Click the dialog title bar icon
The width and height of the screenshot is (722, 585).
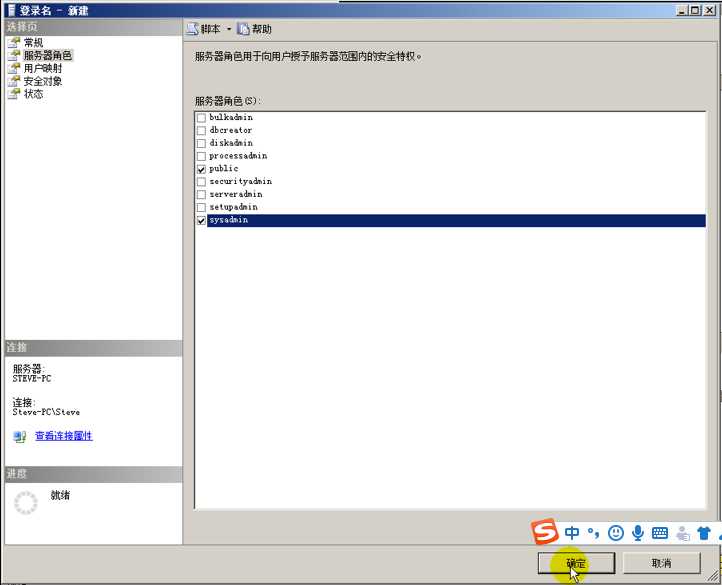[x=12, y=10]
